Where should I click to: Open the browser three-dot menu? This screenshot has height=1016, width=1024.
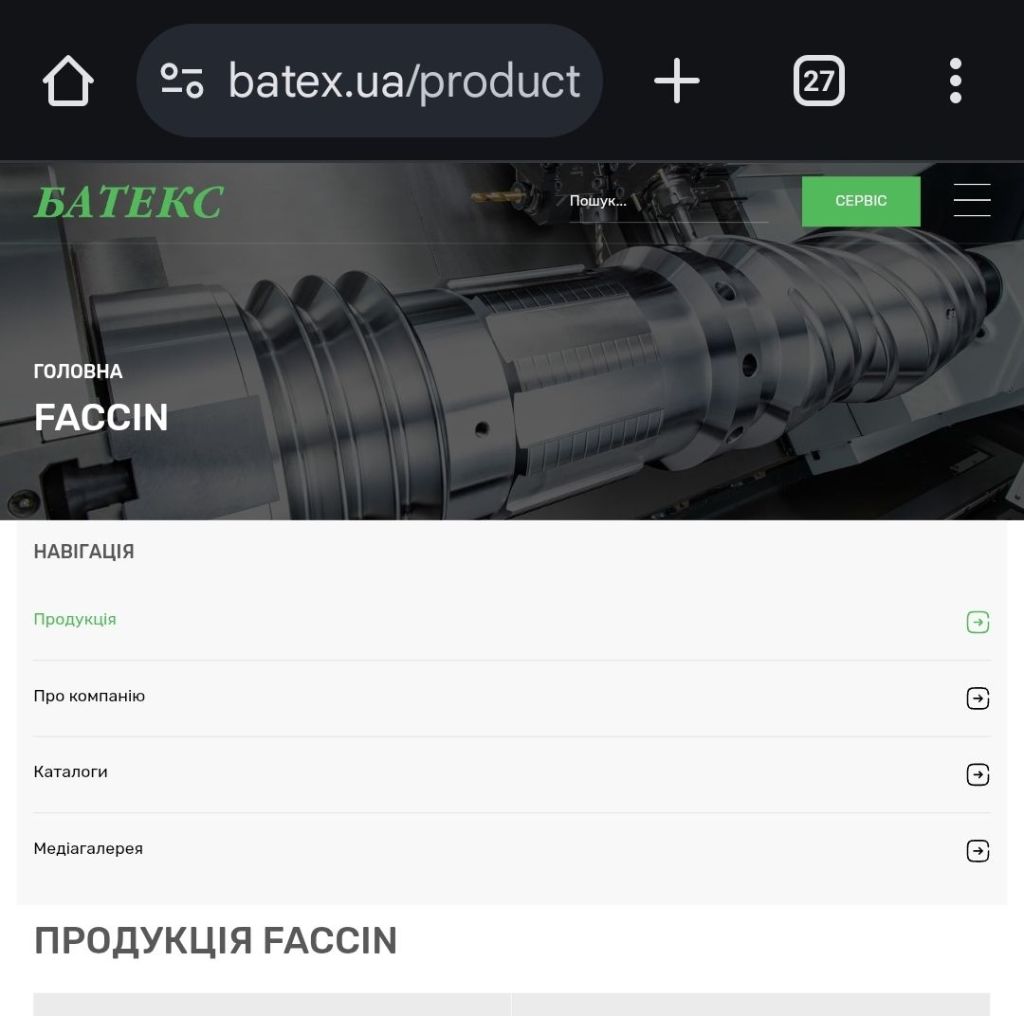click(x=955, y=81)
